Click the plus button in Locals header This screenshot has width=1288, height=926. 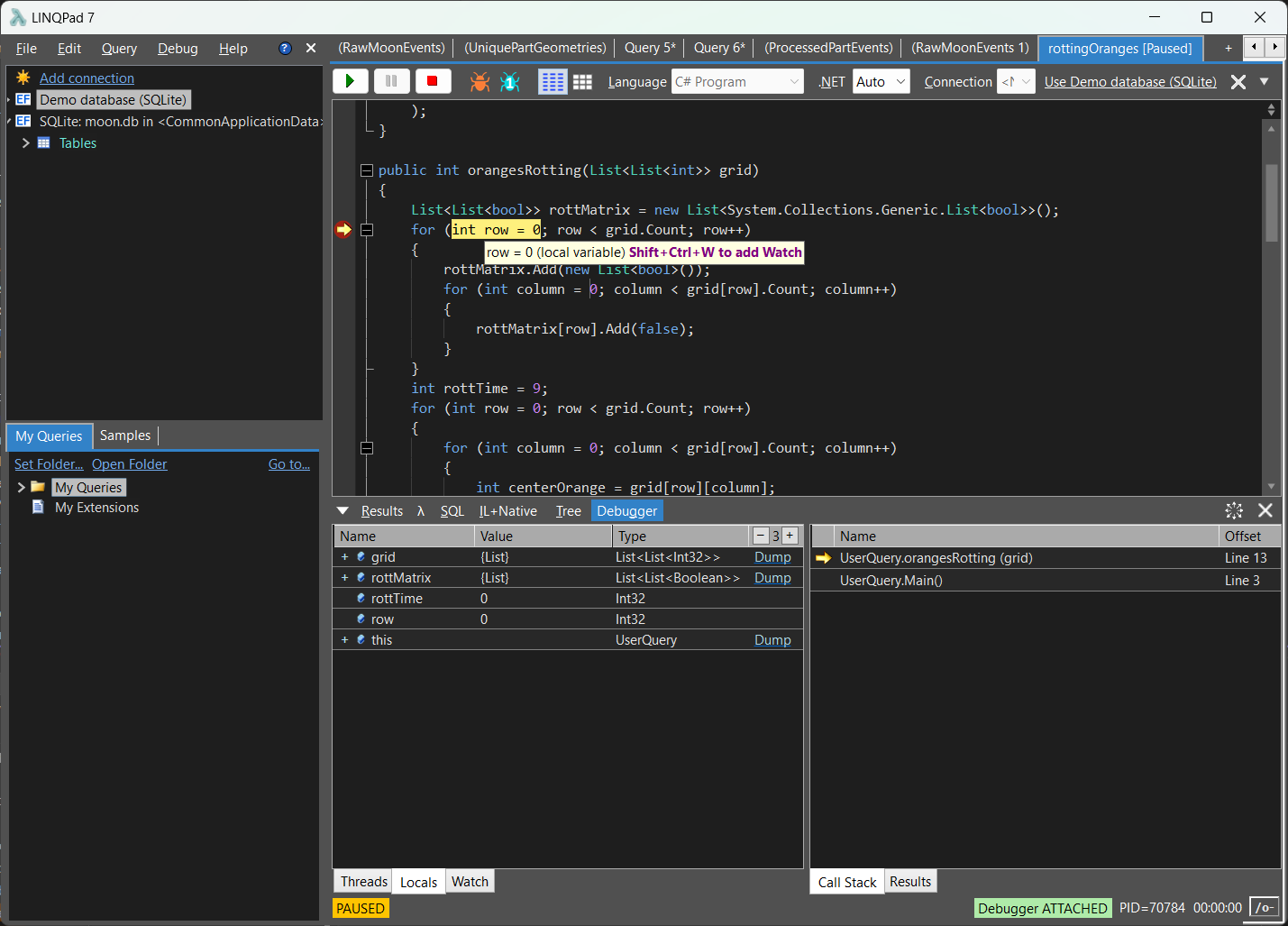(790, 536)
